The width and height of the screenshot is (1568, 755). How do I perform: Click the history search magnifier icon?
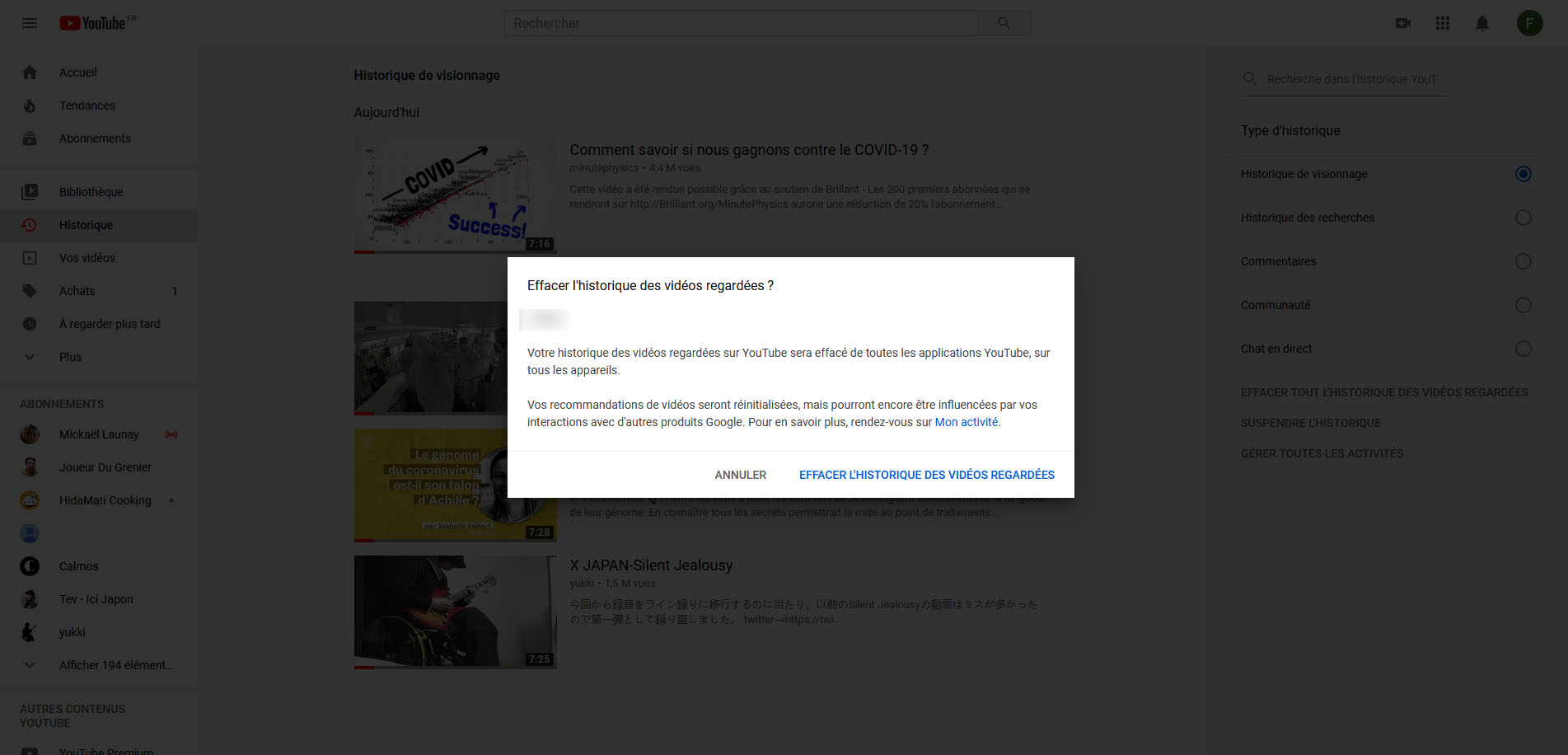[1250, 79]
